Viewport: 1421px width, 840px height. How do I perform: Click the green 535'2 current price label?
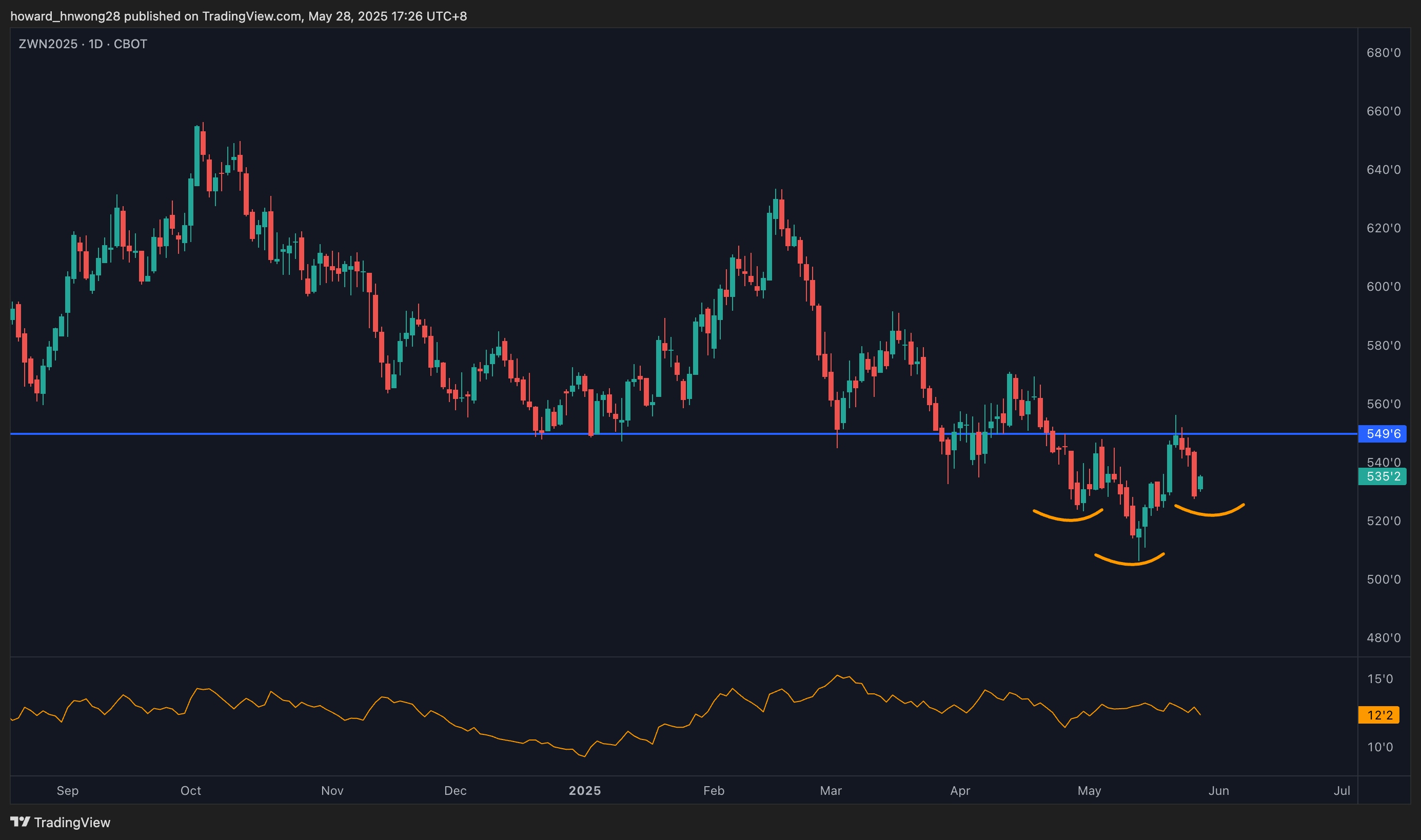click(1383, 476)
